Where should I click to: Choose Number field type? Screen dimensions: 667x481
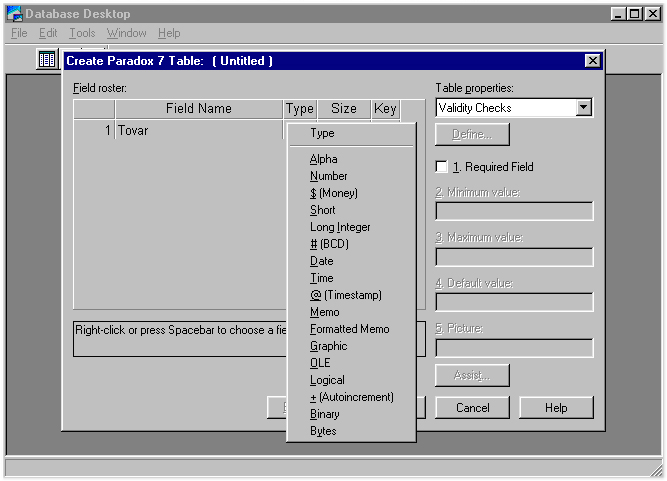click(328, 176)
